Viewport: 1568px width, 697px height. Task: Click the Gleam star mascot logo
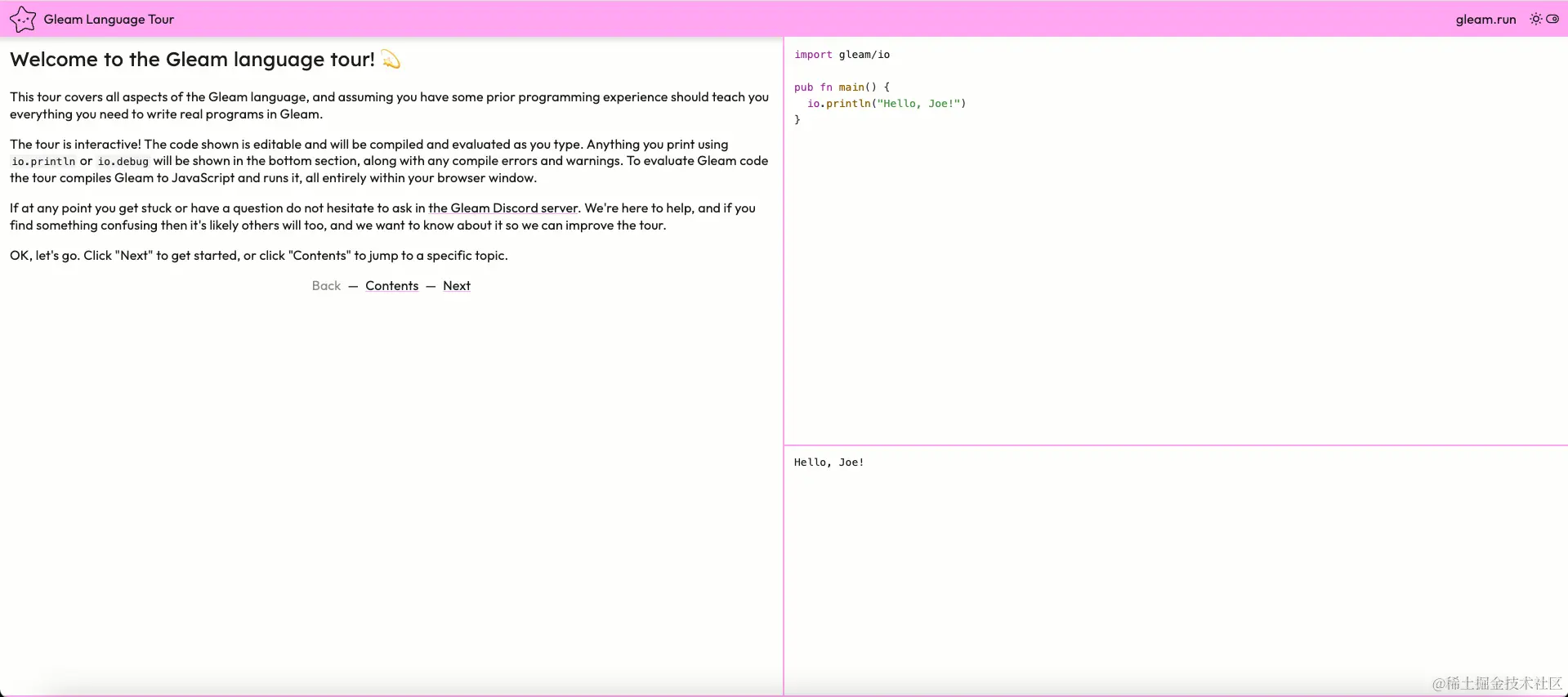pyautogui.click(x=23, y=19)
